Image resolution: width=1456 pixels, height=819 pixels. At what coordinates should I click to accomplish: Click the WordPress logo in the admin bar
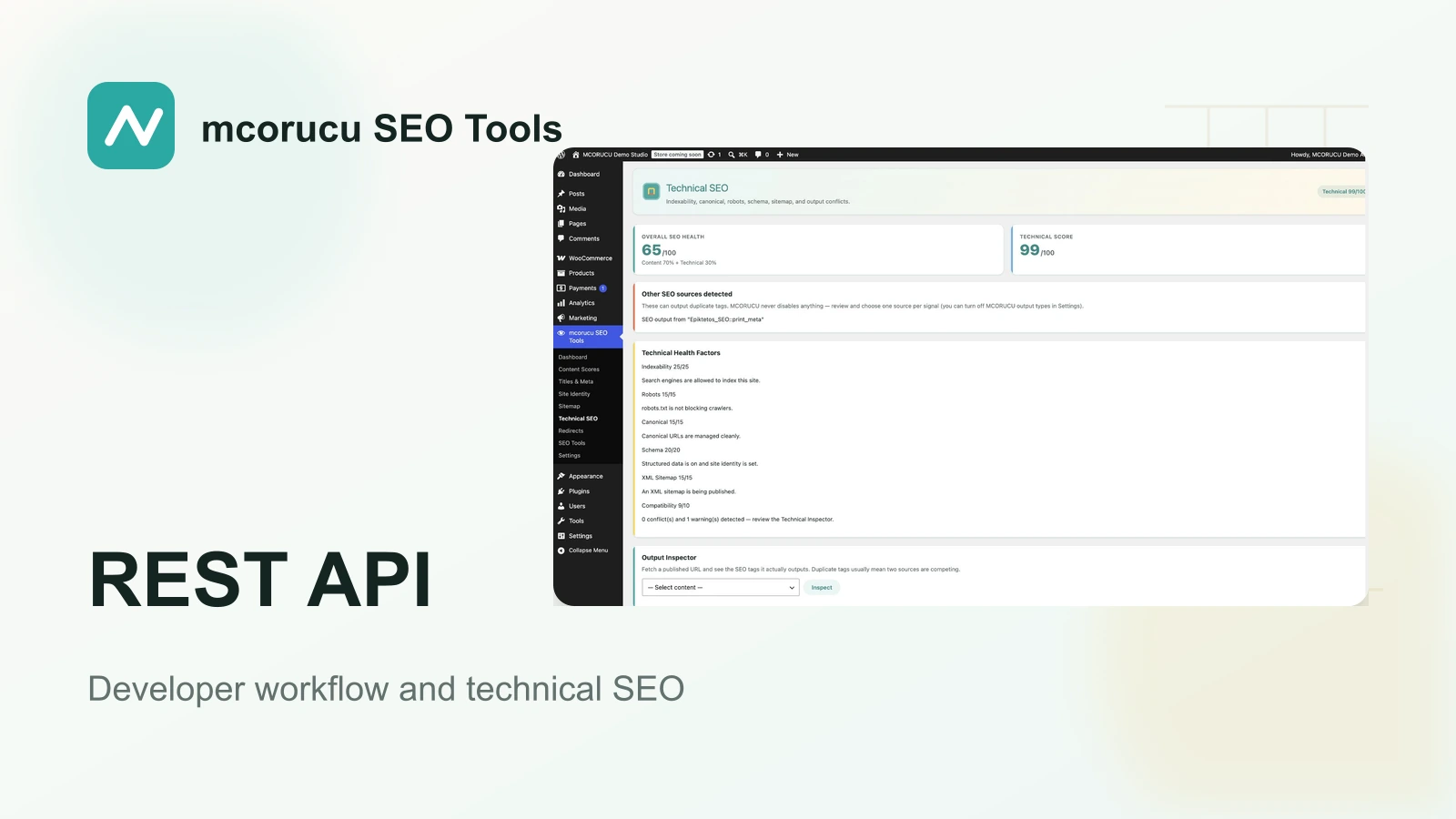561,155
